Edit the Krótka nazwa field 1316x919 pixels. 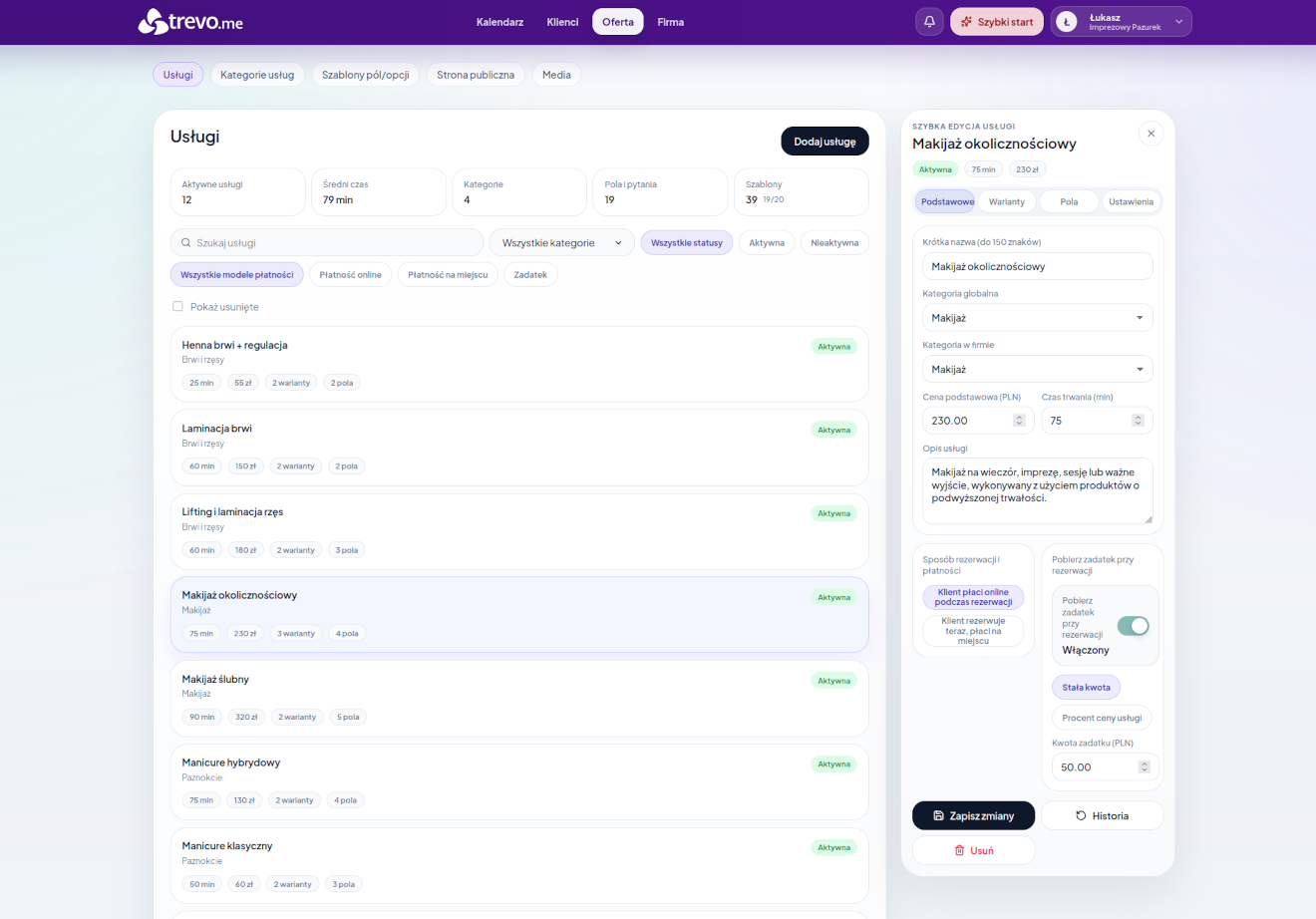(x=1038, y=266)
